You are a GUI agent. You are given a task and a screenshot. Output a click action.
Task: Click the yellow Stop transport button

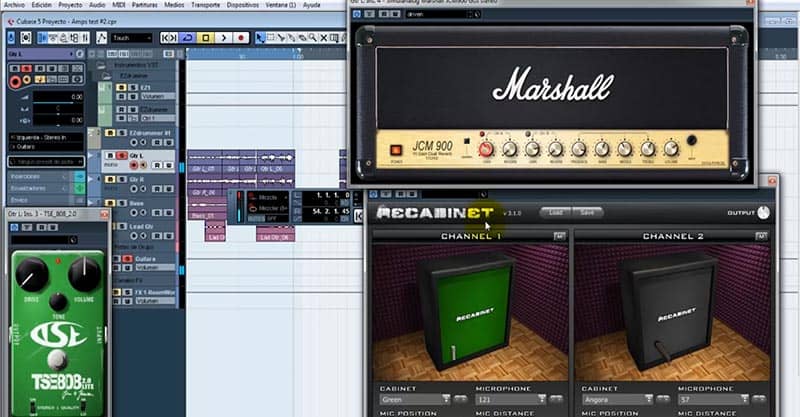(206, 38)
